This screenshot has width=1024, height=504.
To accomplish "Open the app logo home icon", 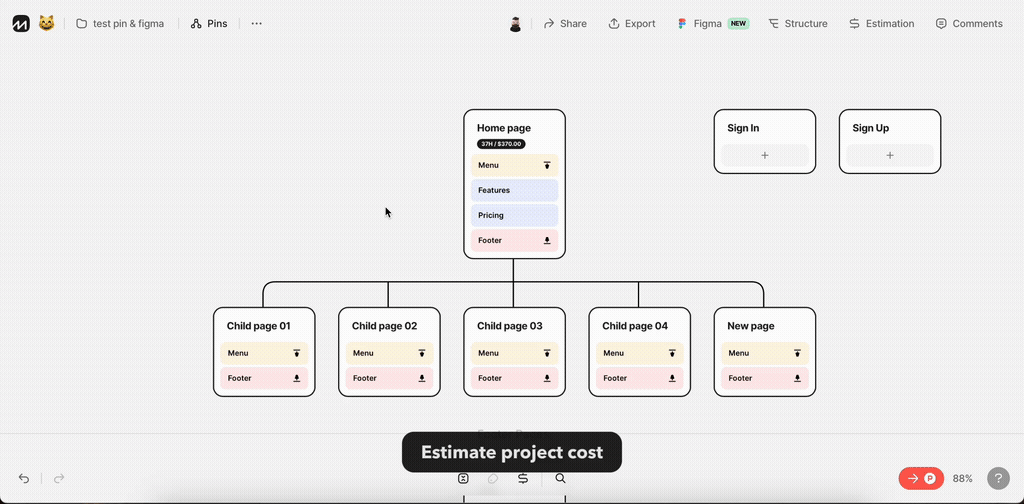I will [21, 24].
